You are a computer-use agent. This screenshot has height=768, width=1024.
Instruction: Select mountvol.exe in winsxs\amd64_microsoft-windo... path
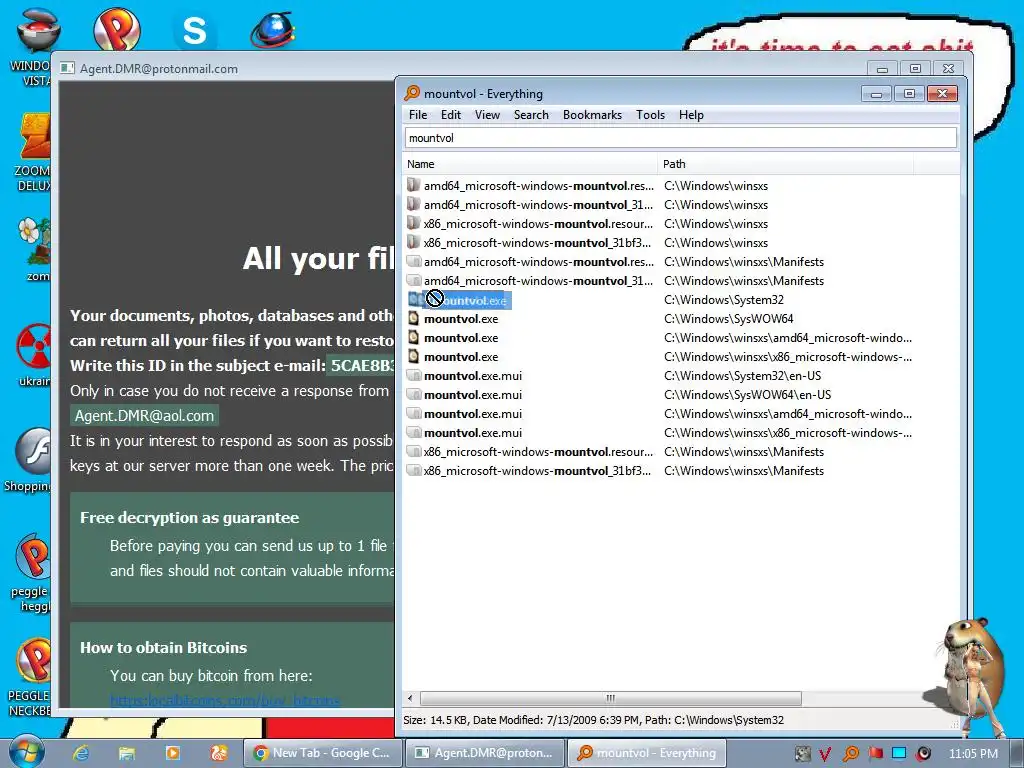click(461, 338)
